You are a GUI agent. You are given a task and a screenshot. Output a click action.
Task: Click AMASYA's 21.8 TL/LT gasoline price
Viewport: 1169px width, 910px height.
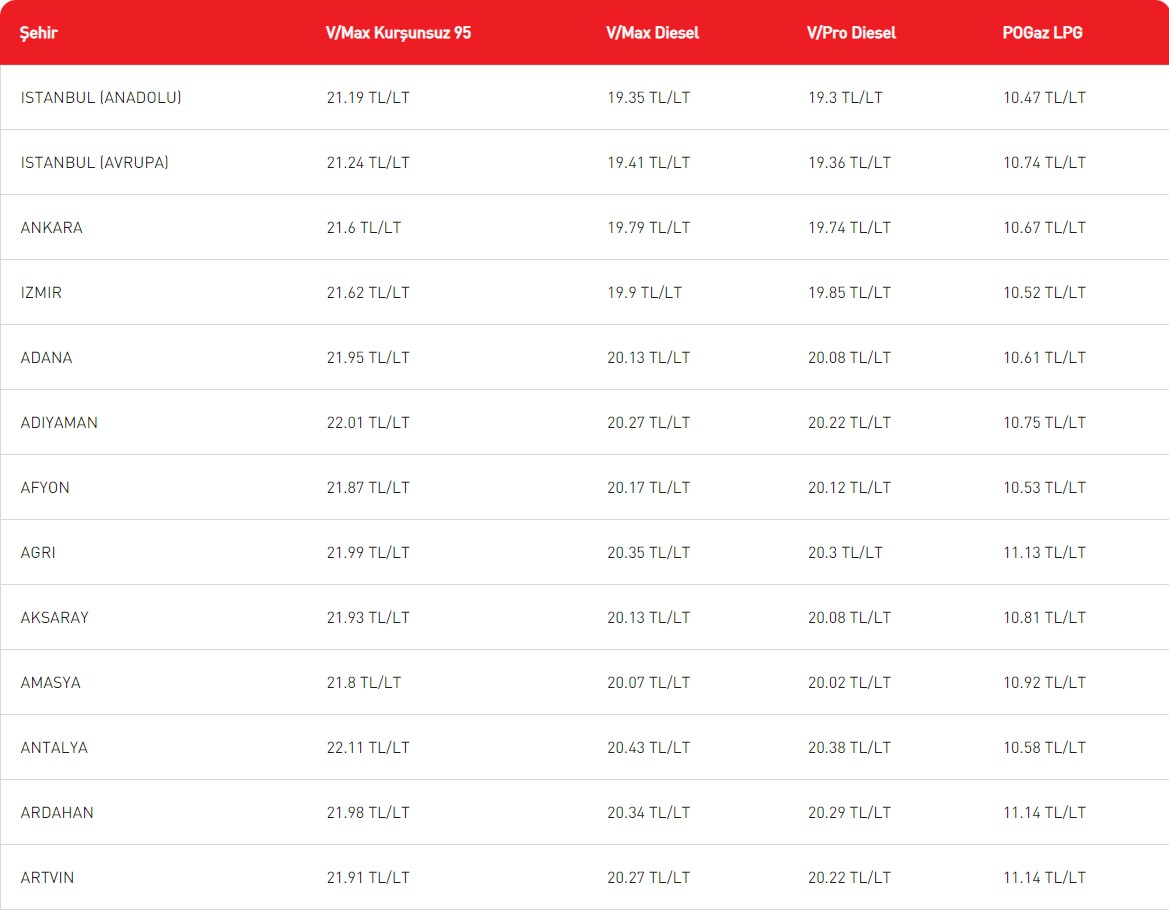[363, 683]
